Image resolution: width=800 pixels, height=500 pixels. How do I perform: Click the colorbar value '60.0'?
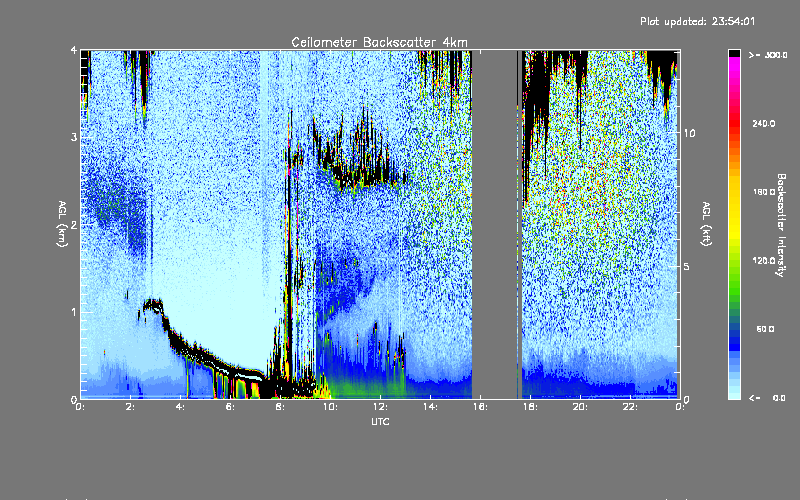pyautogui.click(x=765, y=329)
